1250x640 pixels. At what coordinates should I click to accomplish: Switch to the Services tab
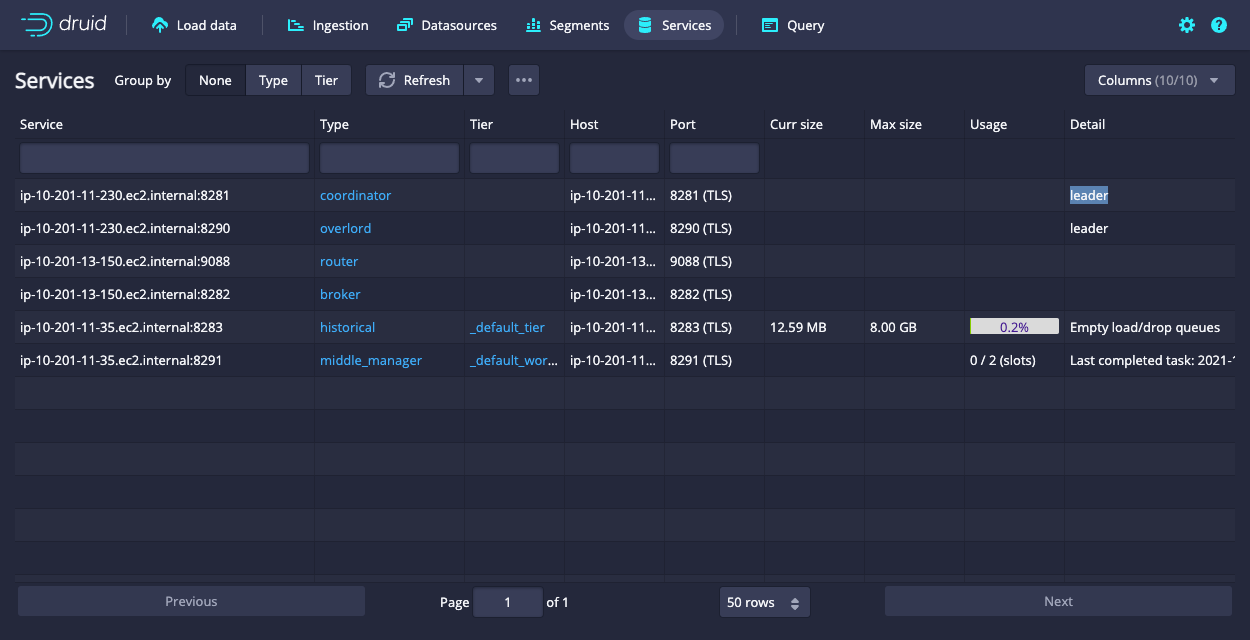673,25
